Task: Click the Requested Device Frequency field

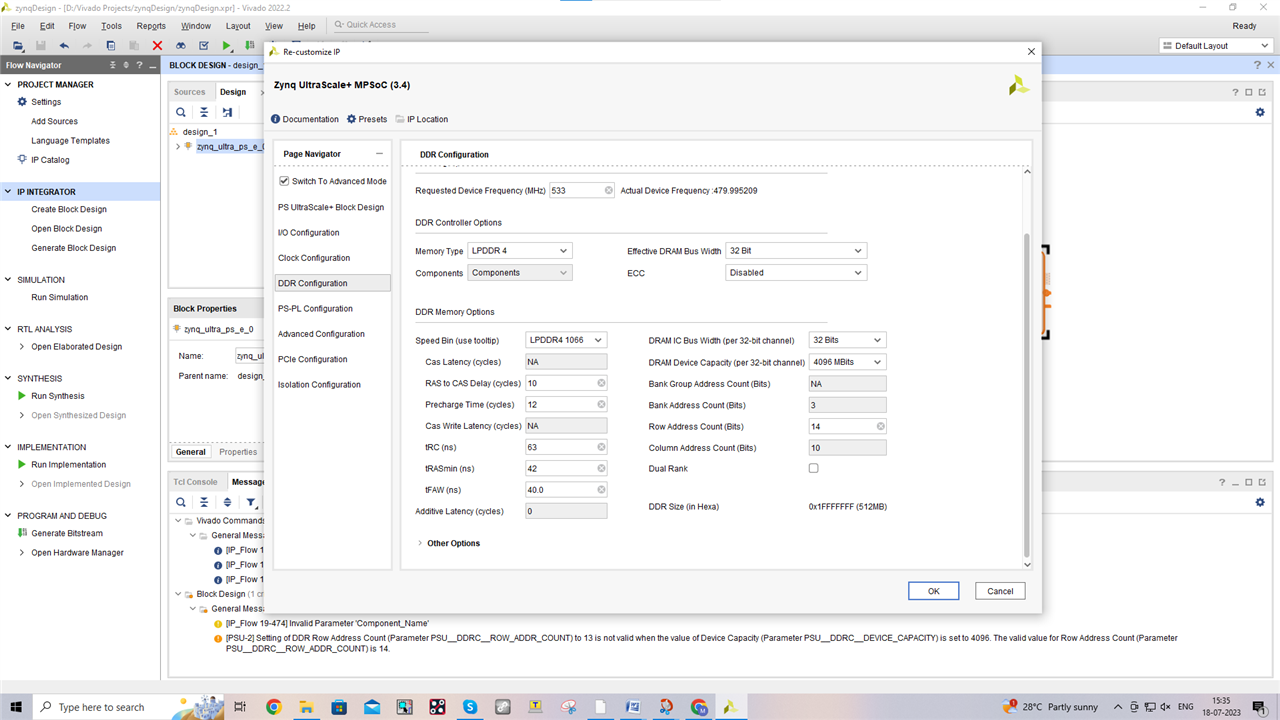Action: [x=582, y=190]
